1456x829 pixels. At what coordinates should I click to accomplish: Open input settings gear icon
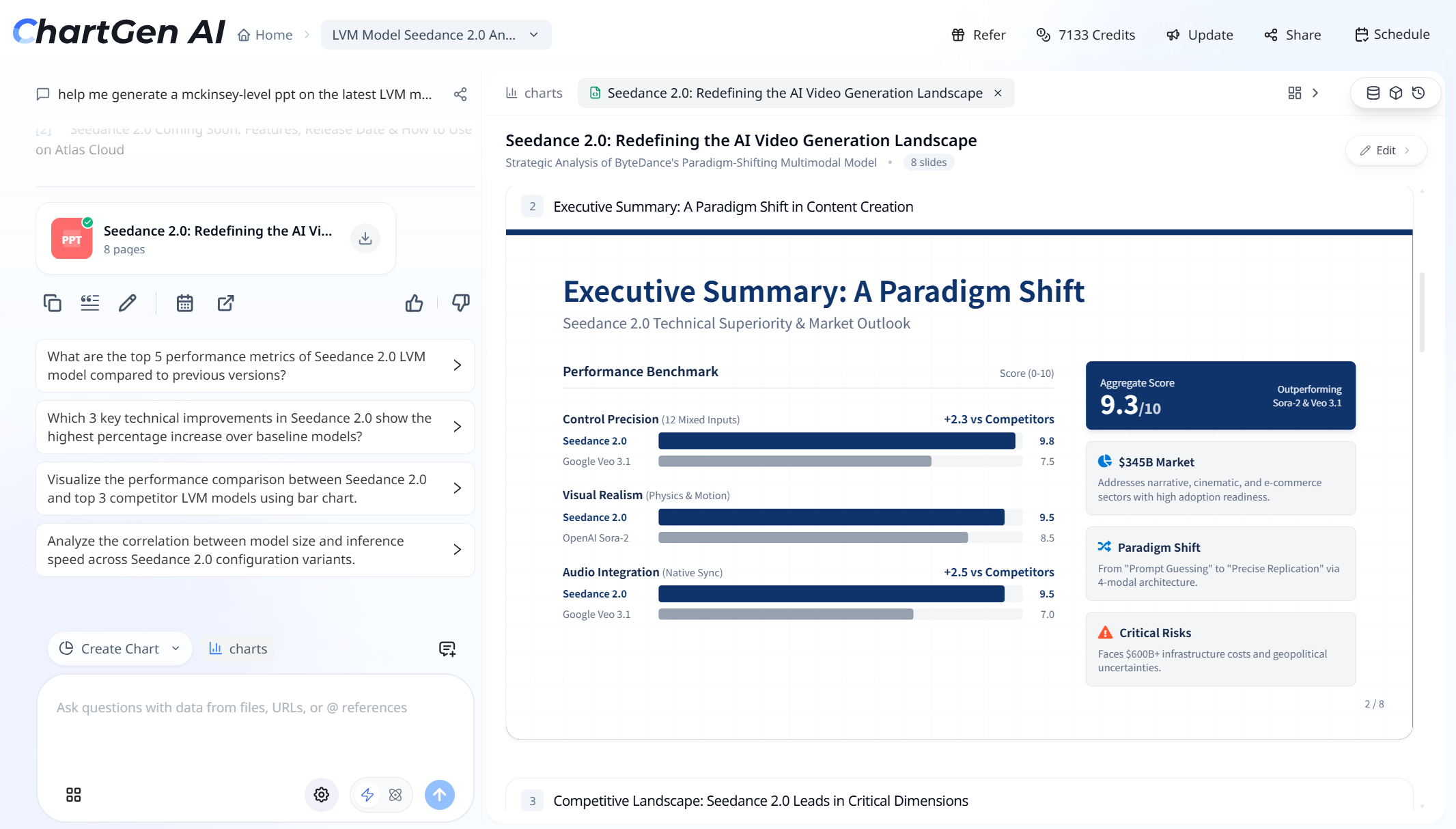322,794
